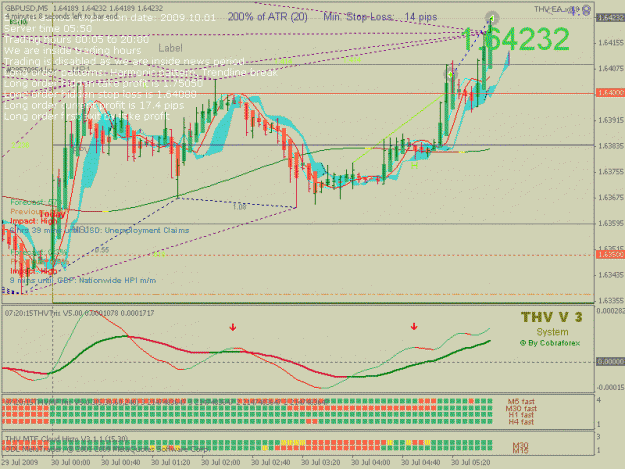625x469 pixels.
Task: Click the red 1.63500 price level tag
Action: click(610, 255)
